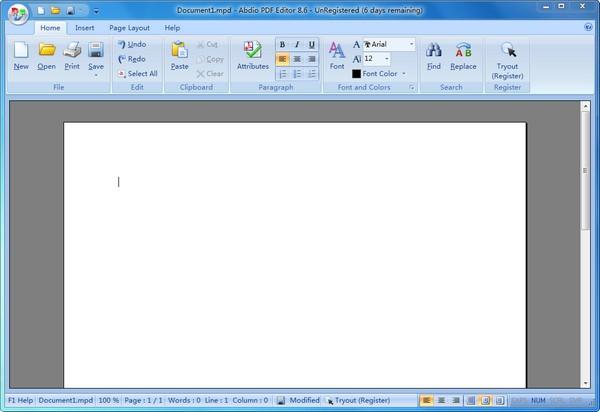The width and height of the screenshot is (600, 412).
Task: Click the Select All button
Action: click(136, 74)
